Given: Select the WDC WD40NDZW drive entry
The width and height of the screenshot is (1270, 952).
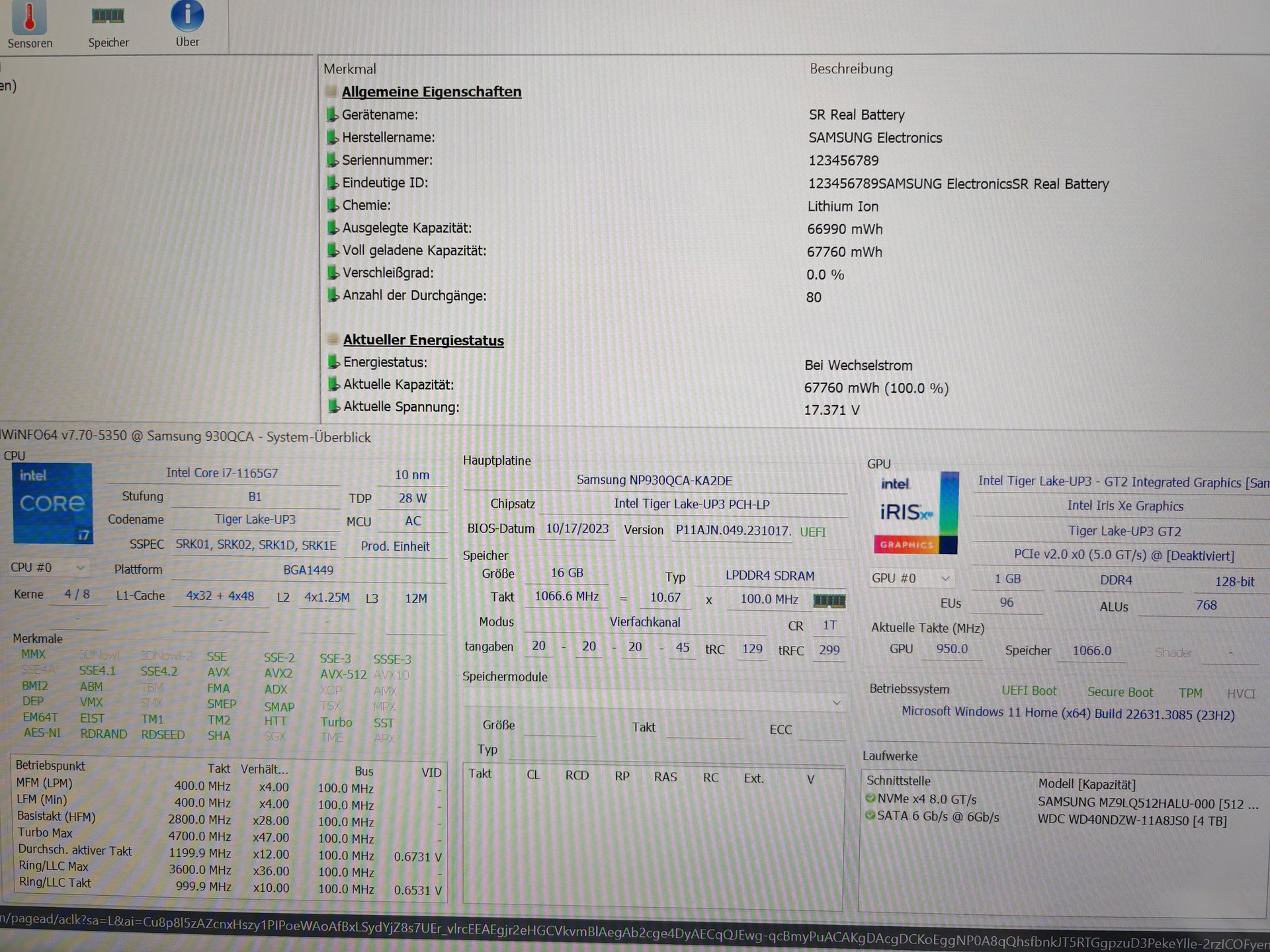Looking at the screenshot, I should click(x=1132, y=821).
